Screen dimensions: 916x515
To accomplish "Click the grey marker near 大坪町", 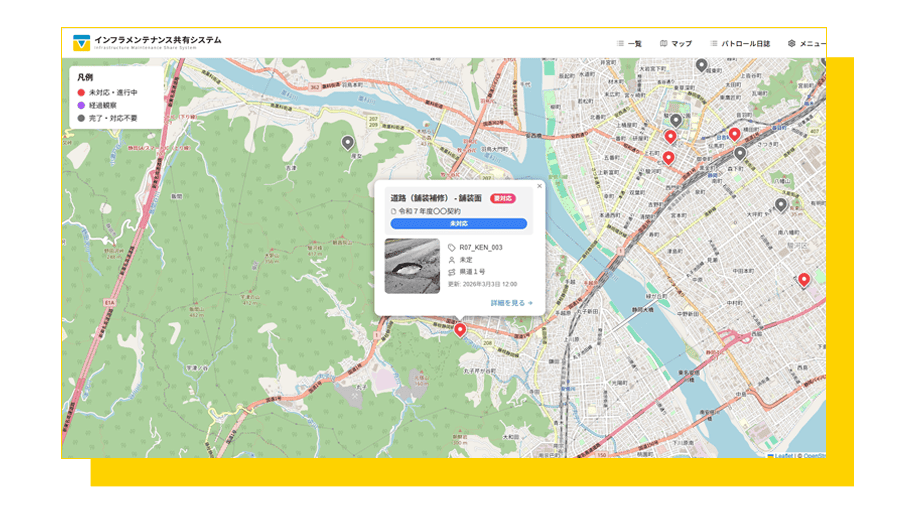I will [781, 205].
